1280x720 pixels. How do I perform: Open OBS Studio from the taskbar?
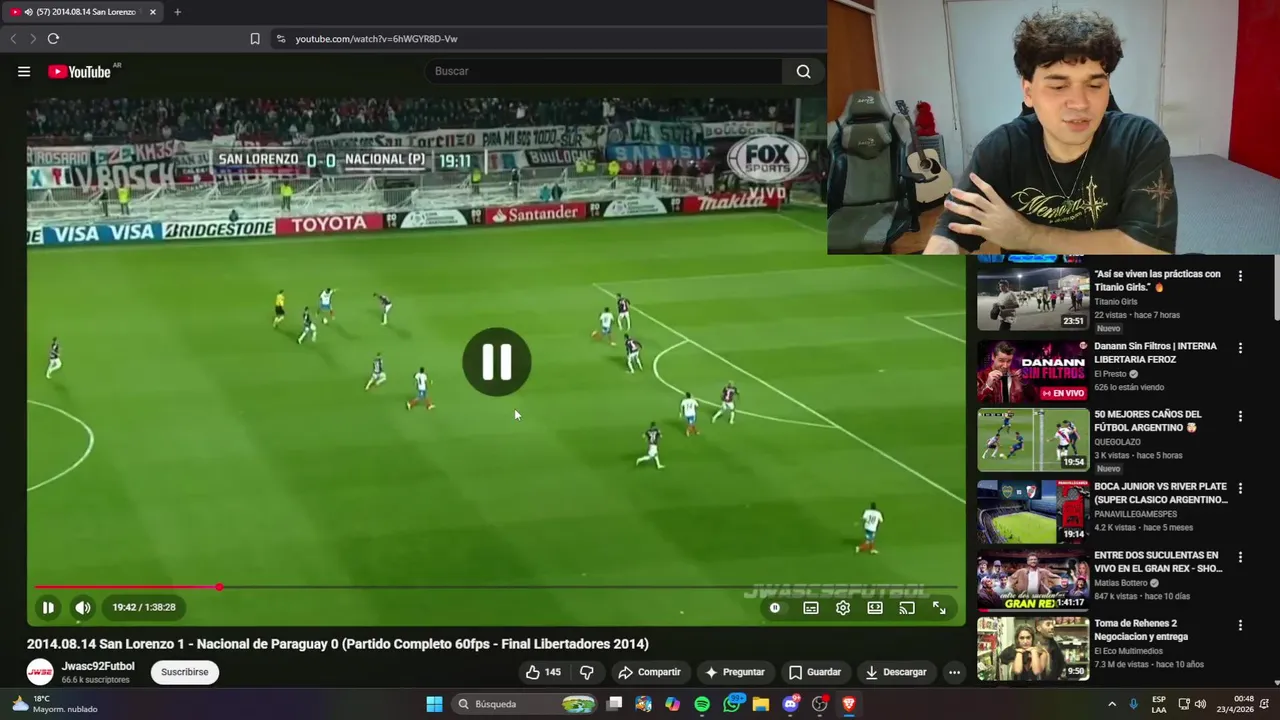[x=820, y=704]
